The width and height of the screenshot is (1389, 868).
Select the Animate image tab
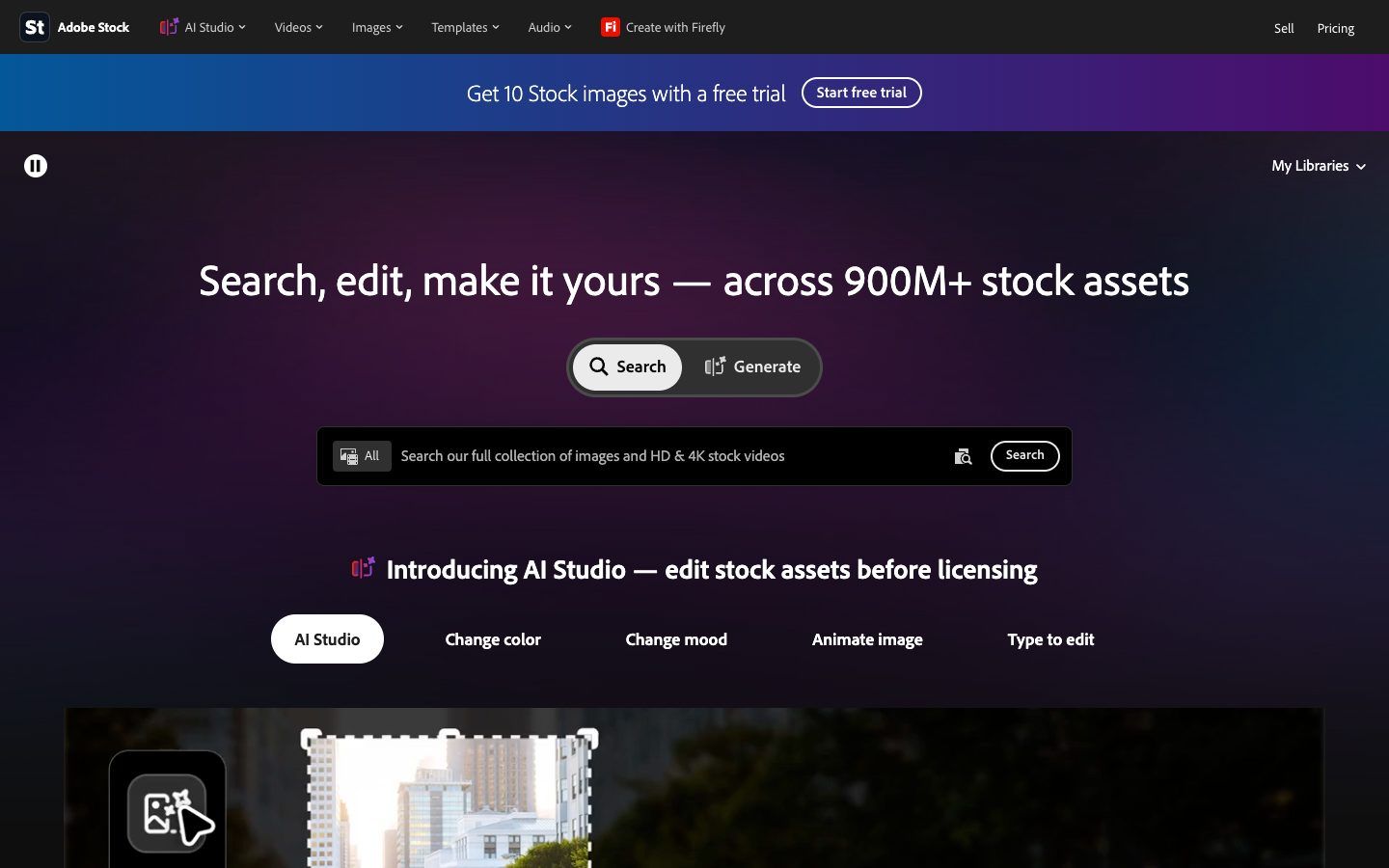(x=867, y=638)
